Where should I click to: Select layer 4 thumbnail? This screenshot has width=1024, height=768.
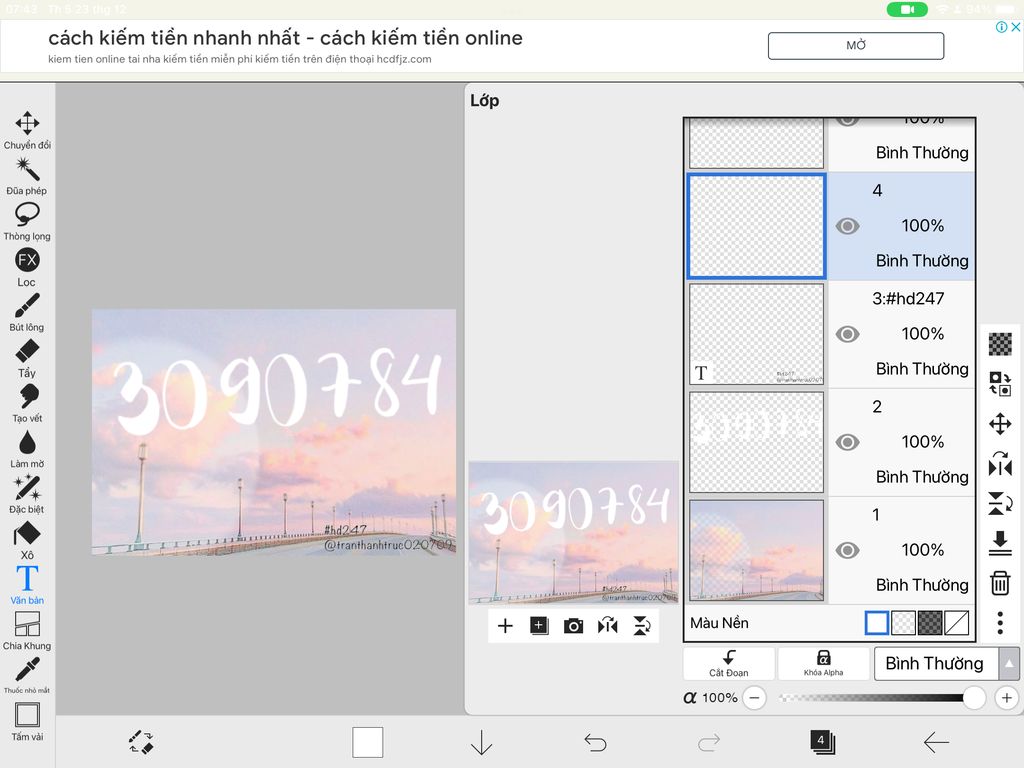click(756, 226)
